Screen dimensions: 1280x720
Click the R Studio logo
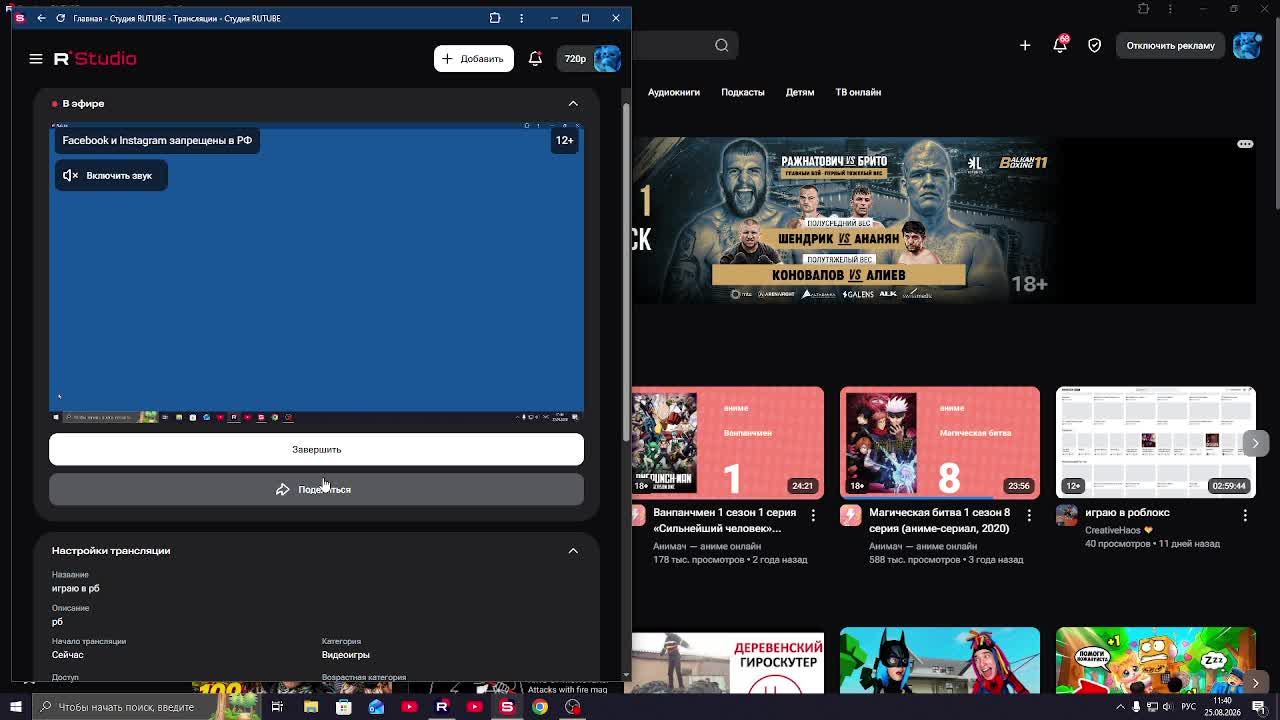[95, 59]
